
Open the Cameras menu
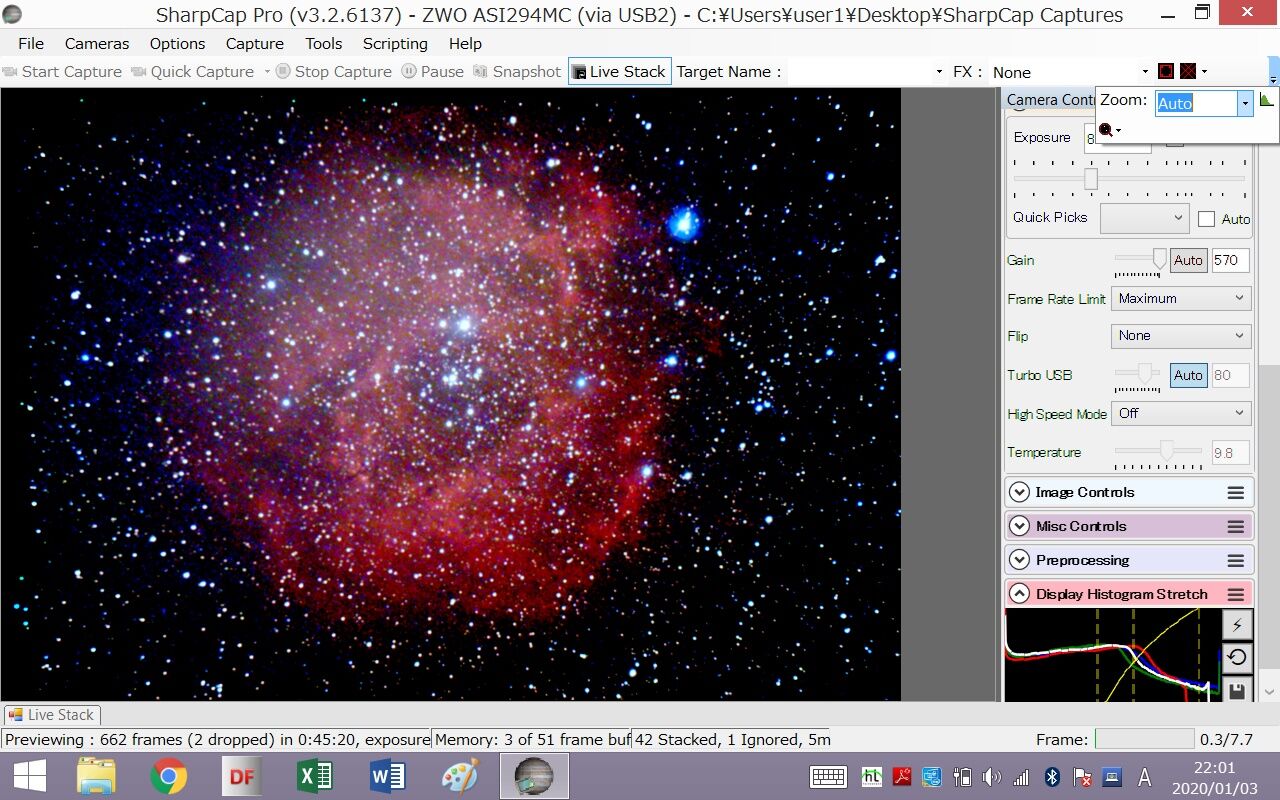click(97, 43)
